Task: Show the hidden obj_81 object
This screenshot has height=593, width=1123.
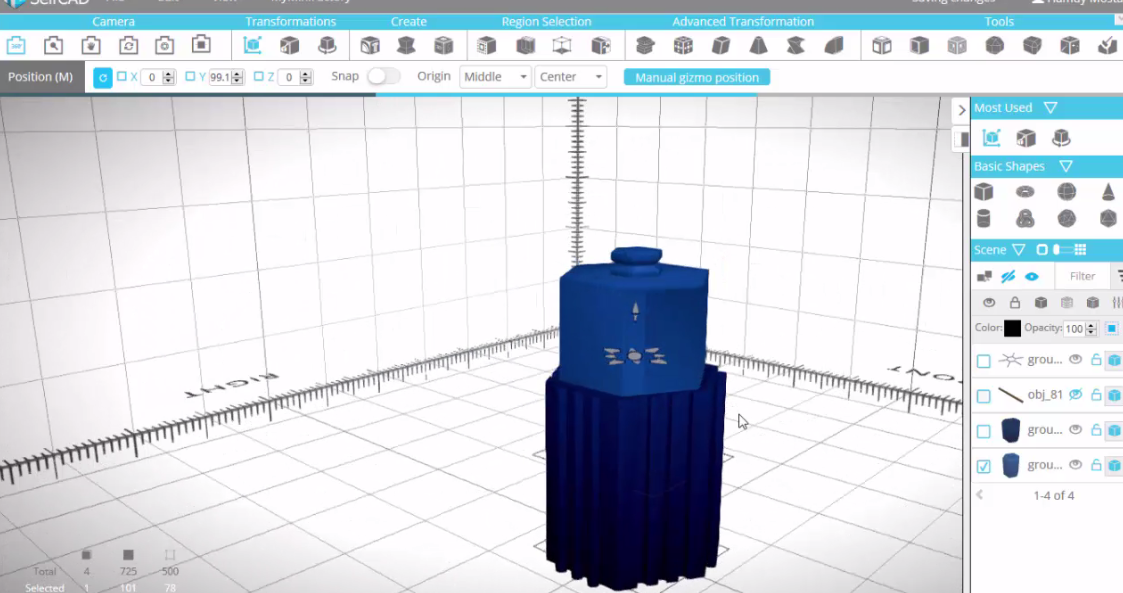Action: click(1075, 395)
